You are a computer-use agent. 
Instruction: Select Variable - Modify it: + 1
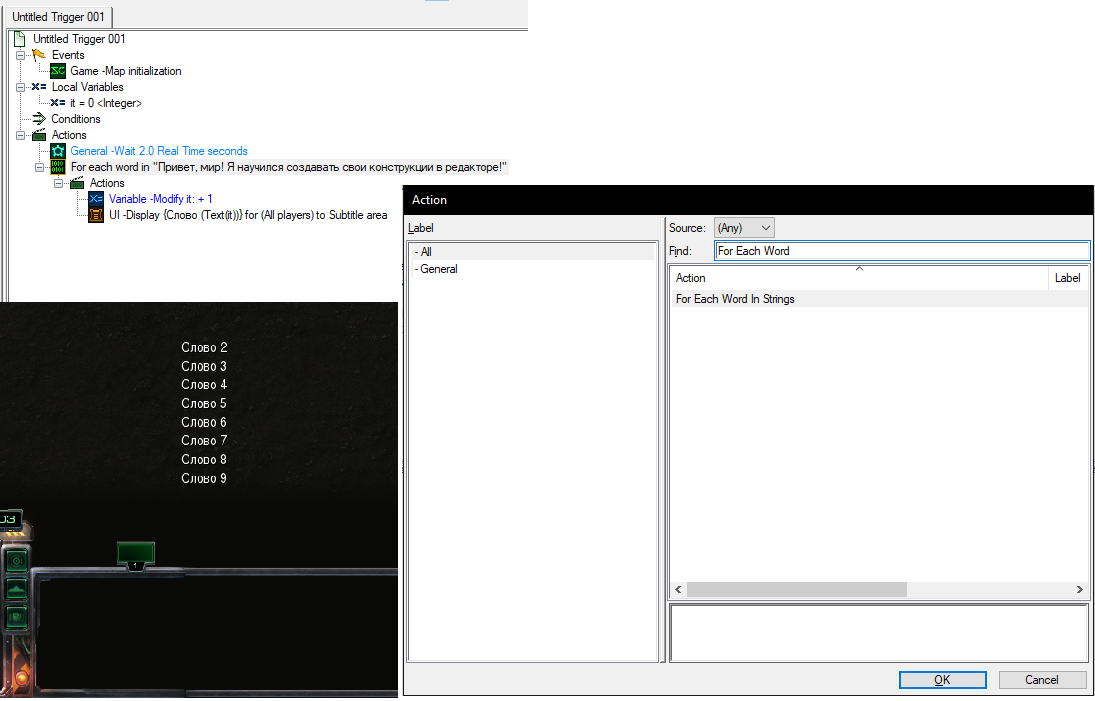pos(161,199)
